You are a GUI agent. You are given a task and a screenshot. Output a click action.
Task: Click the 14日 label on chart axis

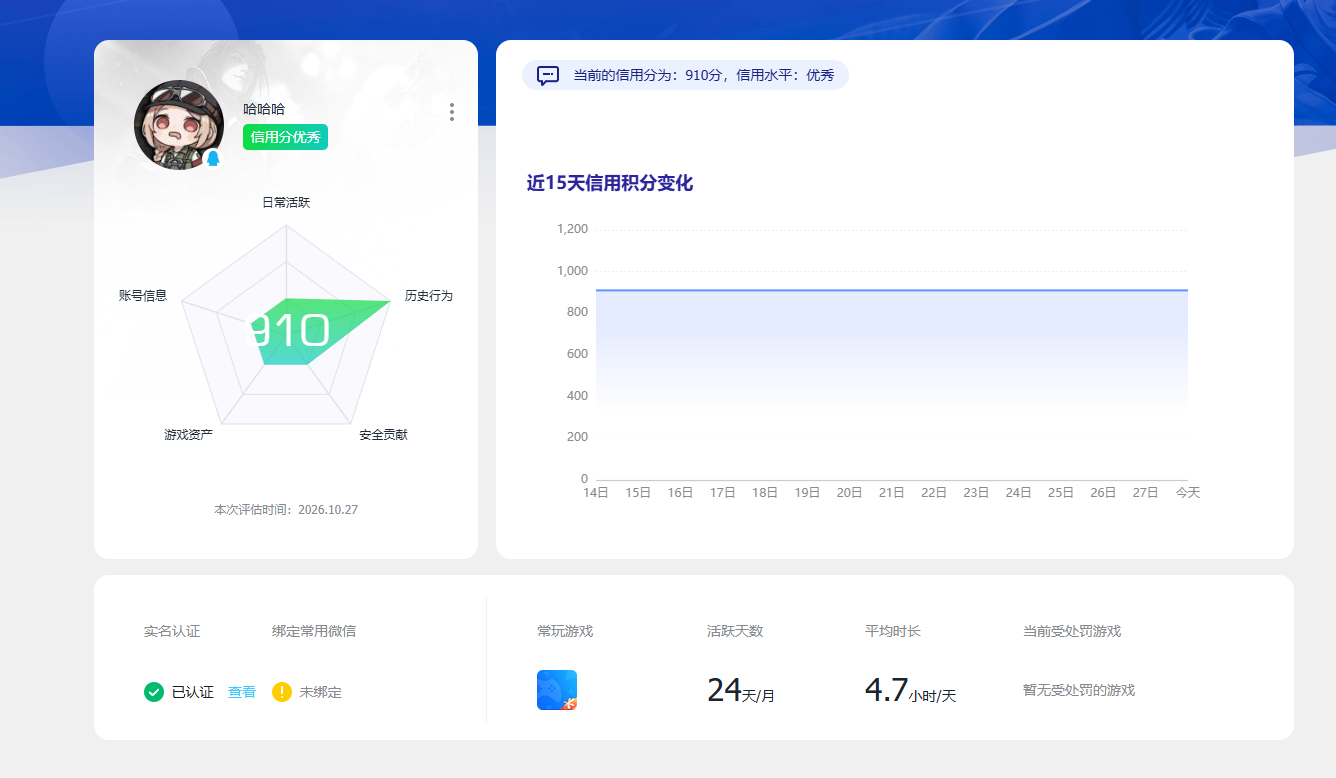tap(596, 493)
